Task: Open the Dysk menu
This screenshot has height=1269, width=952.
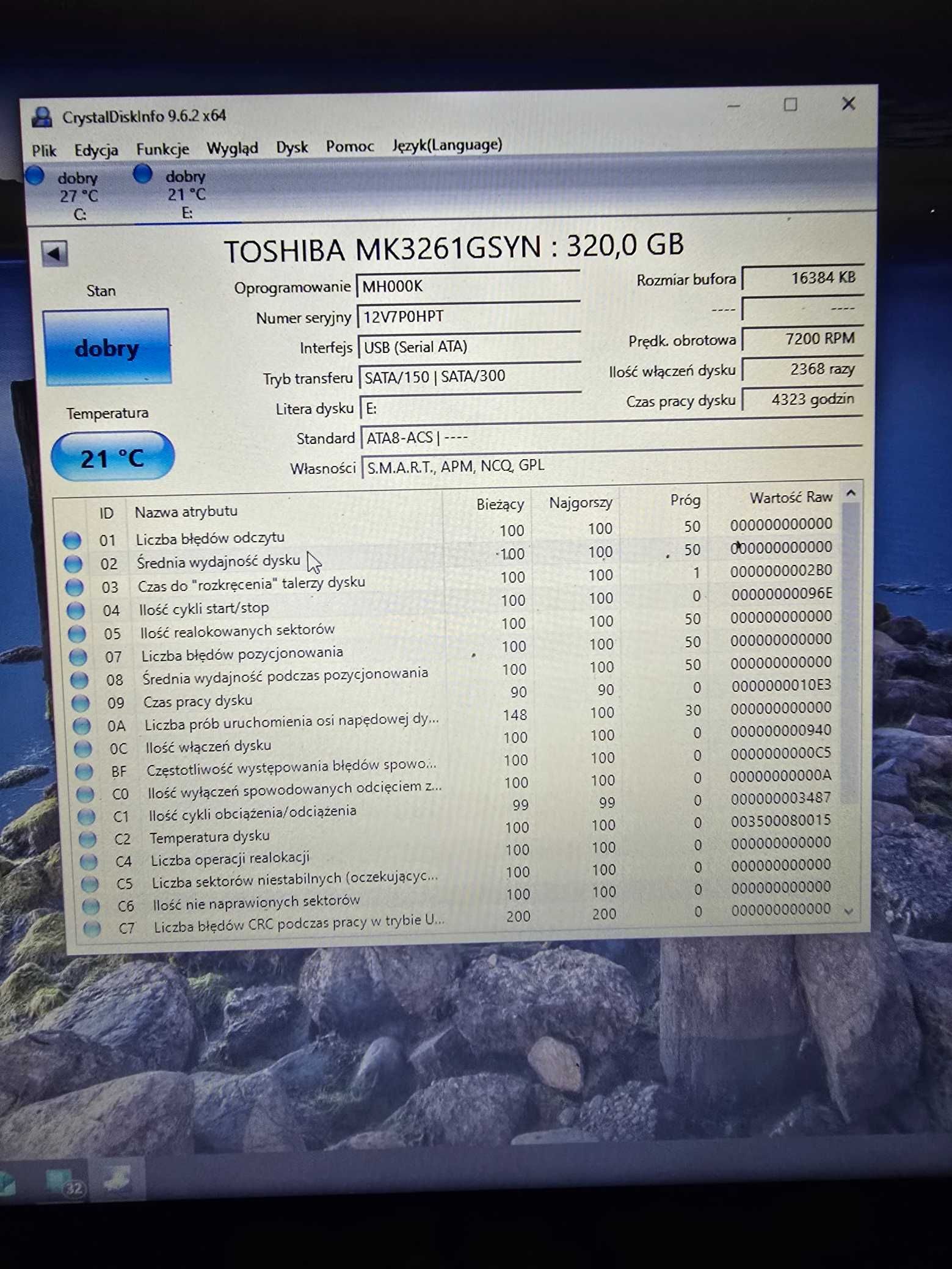Action: point(292,147)
